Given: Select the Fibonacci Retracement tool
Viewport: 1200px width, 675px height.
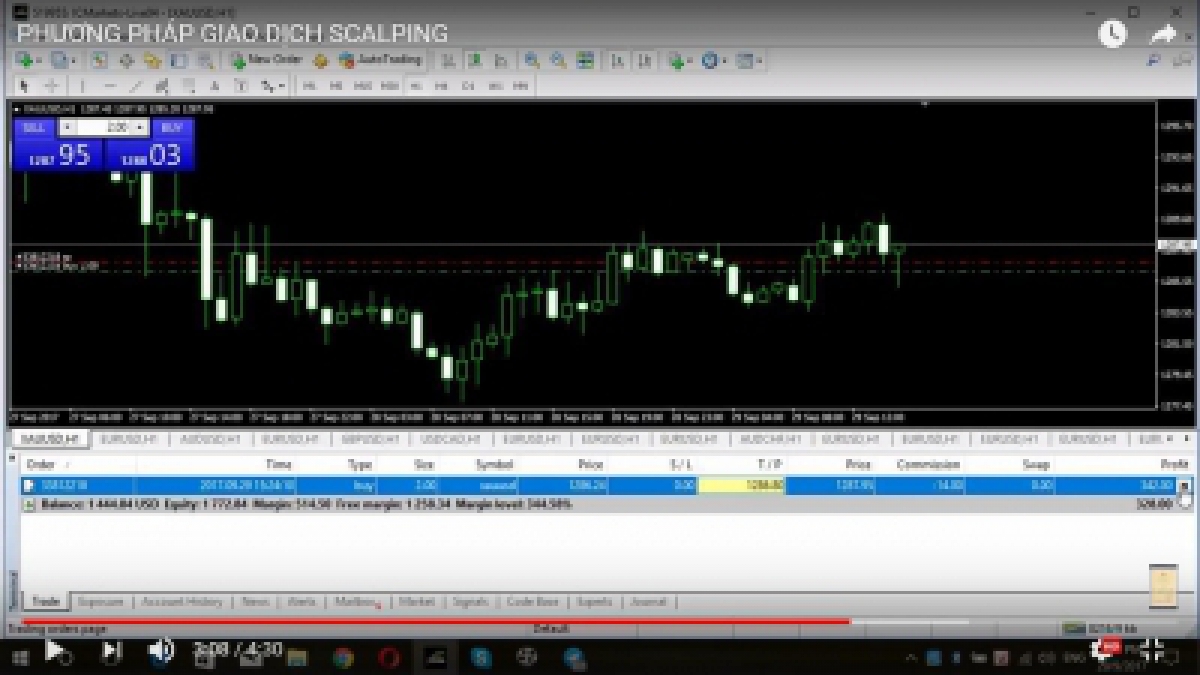Looking at the screenshot, I should coord(188,86).
